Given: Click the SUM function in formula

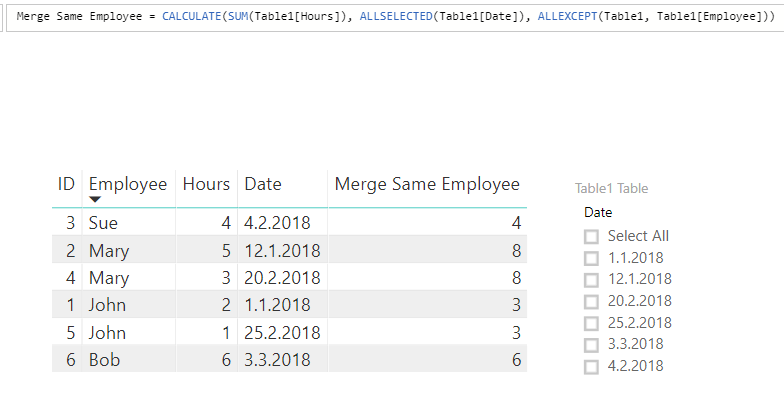Looking at the screenshot, I should click(x=238, y=16).
